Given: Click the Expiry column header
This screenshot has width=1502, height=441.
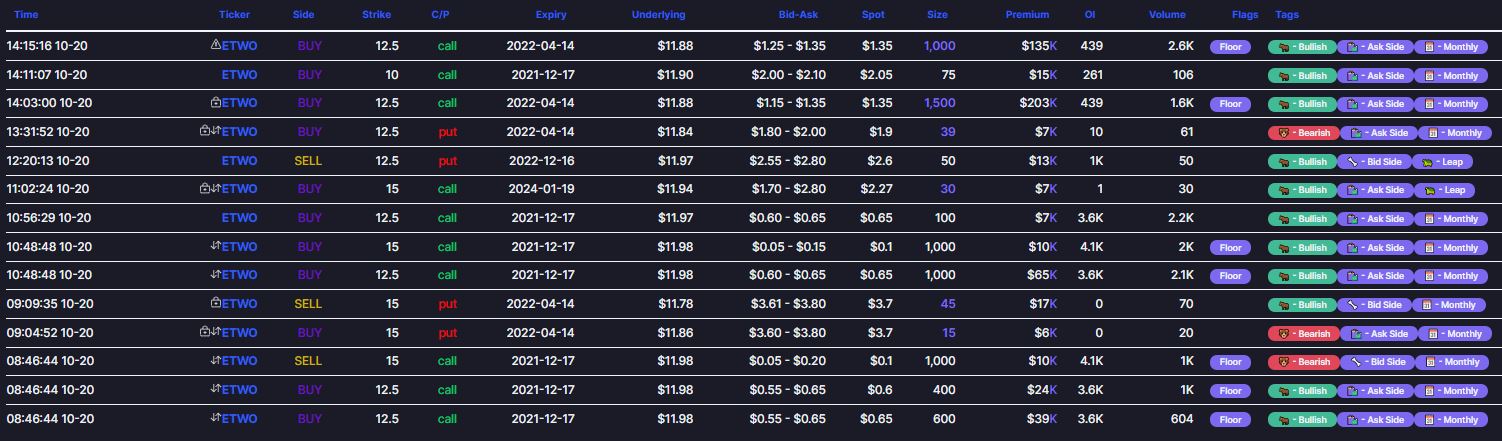Looking at the screenshot, I should (551, 15).
